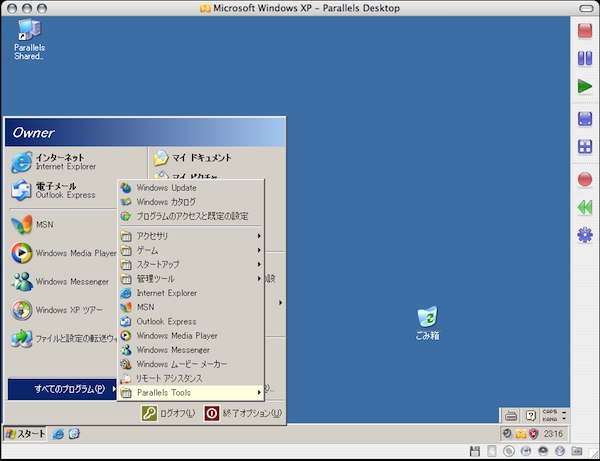Open Parallels configuration via gear icon
Image resolution: width=600 pixels, height=461 pixels.
coord(585,235)
